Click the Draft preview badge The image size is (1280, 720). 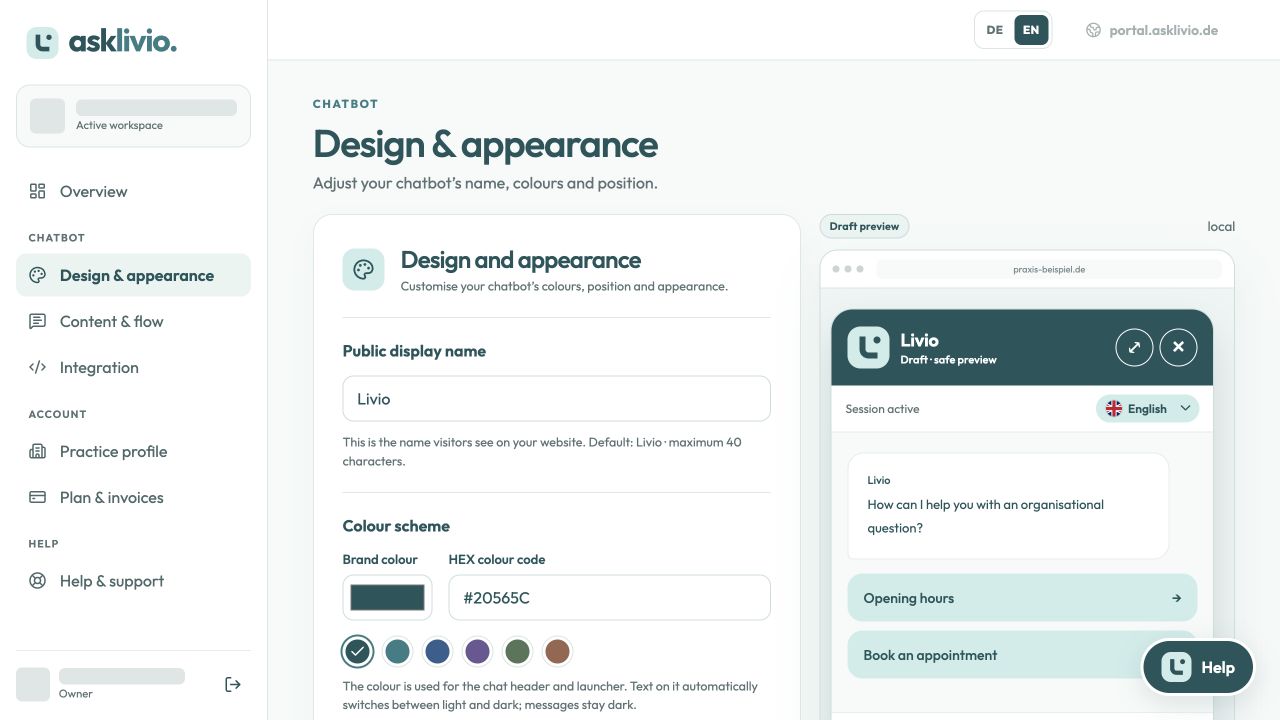click(x=864, y=226)
